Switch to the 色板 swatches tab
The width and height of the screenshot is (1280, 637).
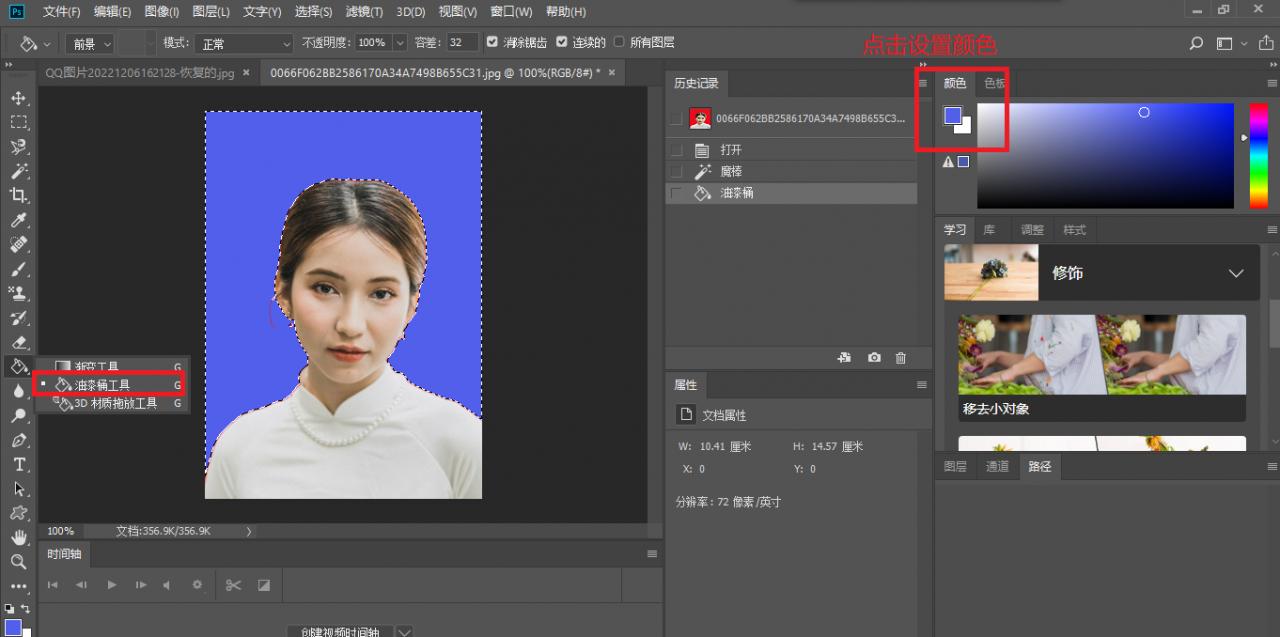pyautogui.click(x=995, y=83)
